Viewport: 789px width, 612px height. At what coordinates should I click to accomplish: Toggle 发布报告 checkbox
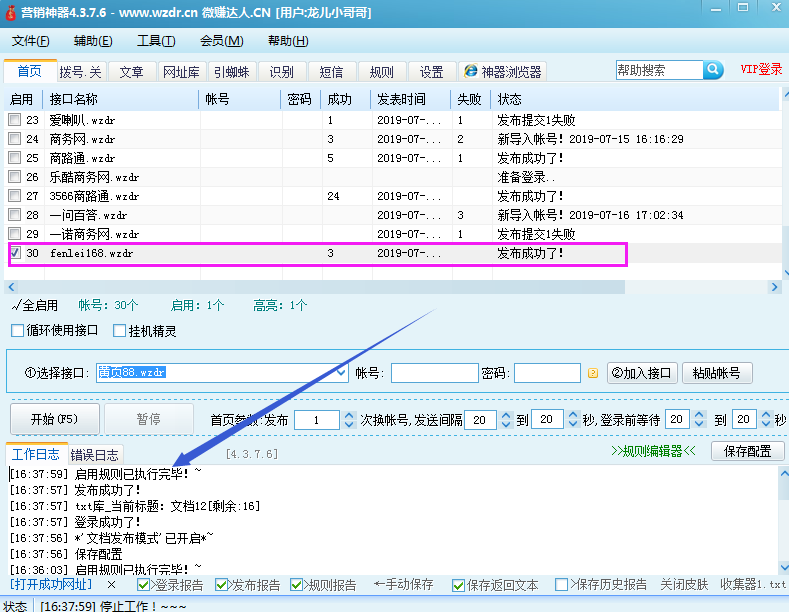[x=220, y=585]
